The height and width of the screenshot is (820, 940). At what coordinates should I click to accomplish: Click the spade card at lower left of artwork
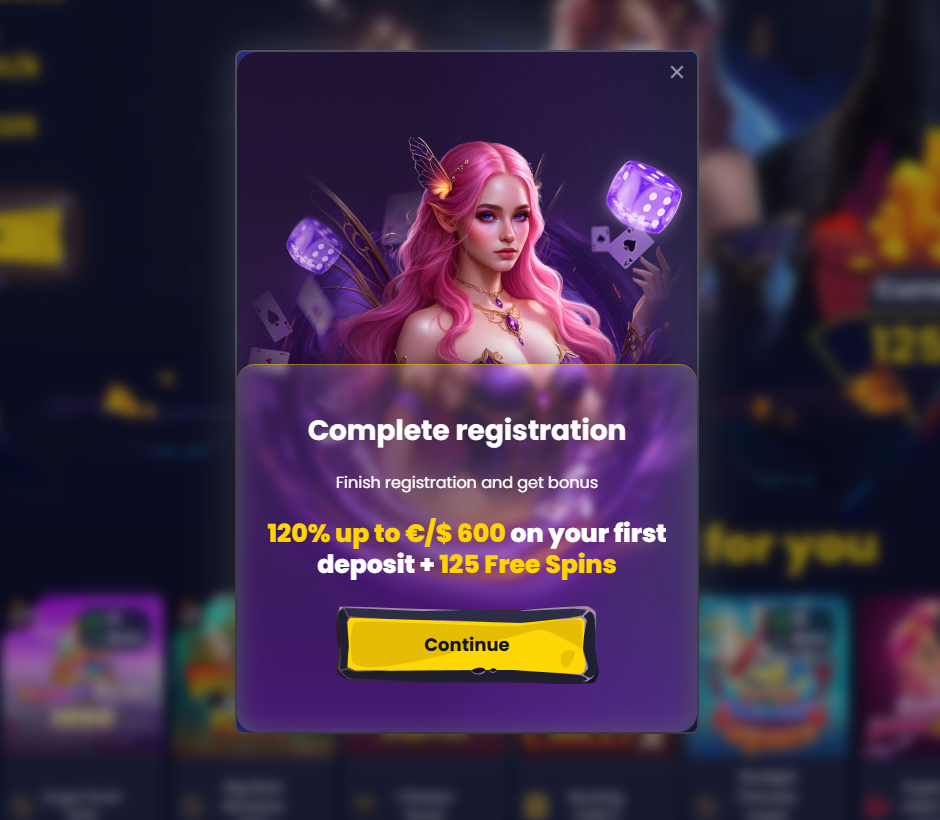pyautogui.click(x=272, y=316)
